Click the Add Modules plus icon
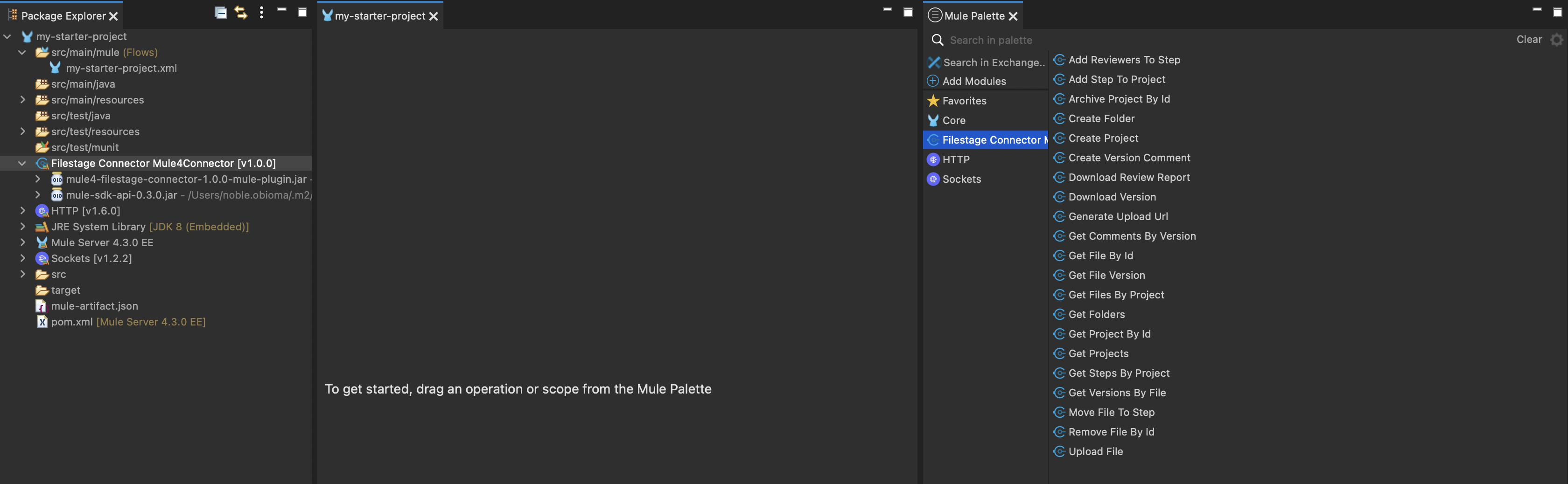The height and width of the screenshot is (484, 1568). pos(932,81)
